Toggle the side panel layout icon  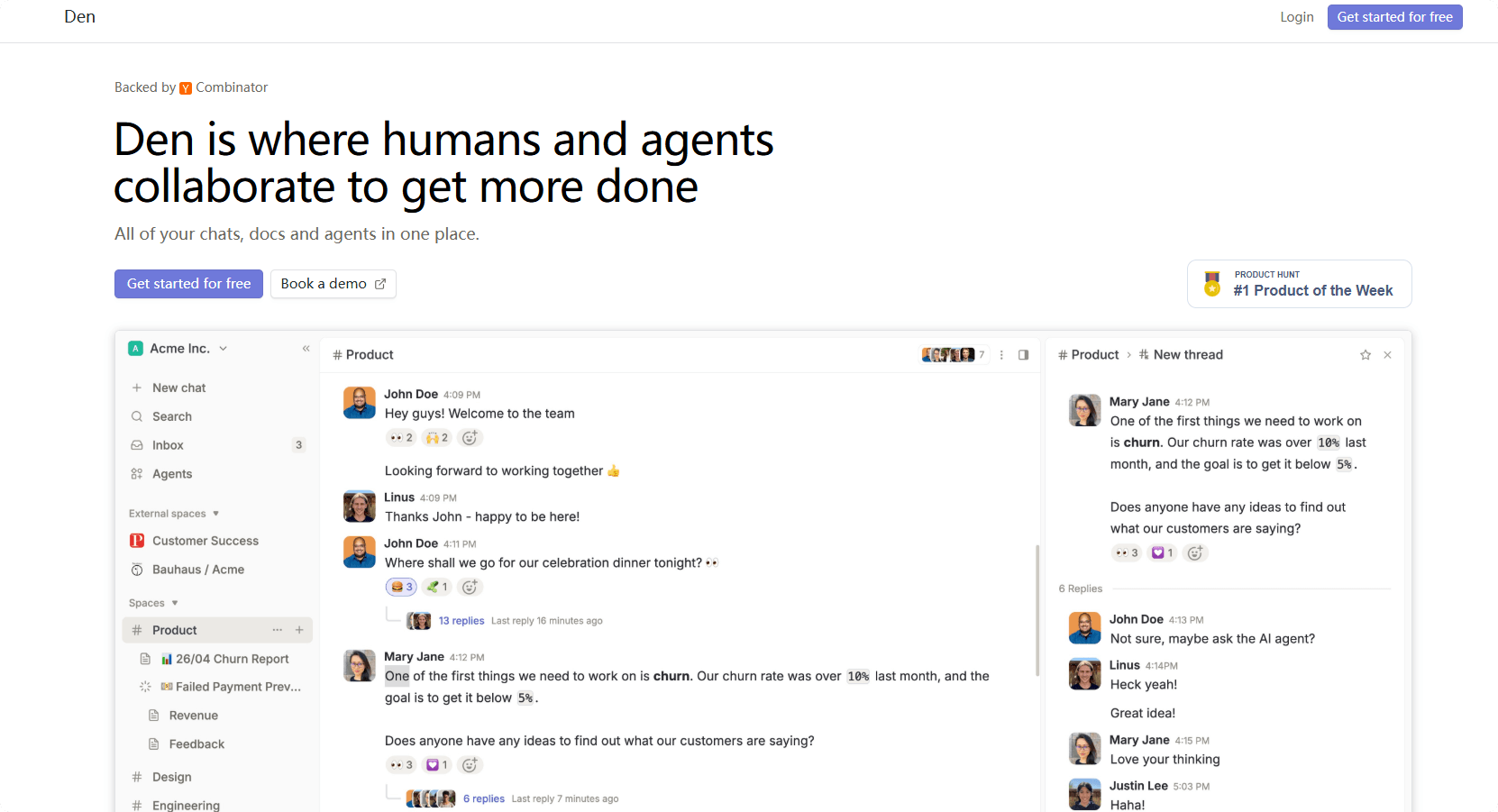point(1023,355)
